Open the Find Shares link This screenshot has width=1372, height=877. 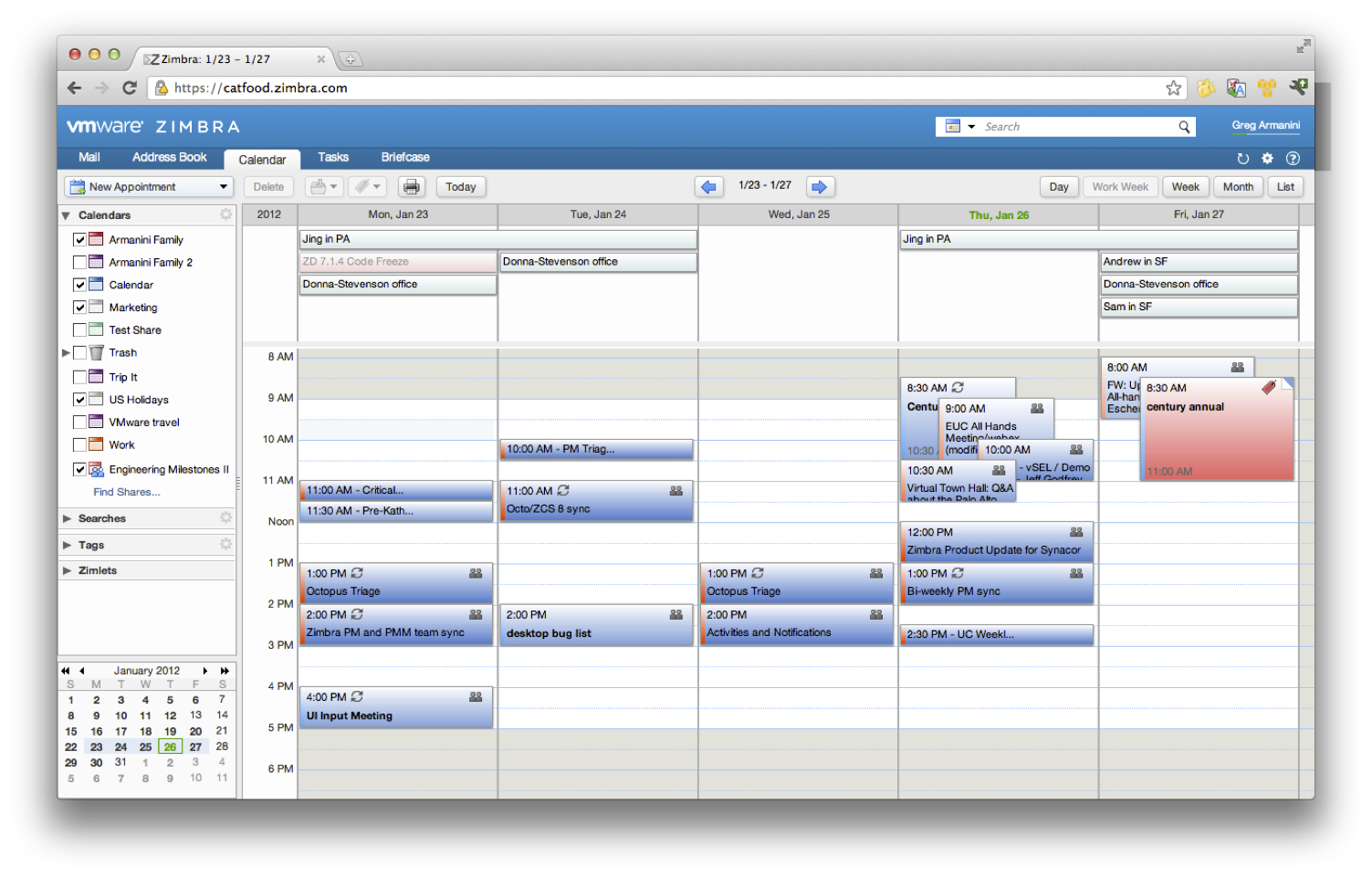point(126,492)
